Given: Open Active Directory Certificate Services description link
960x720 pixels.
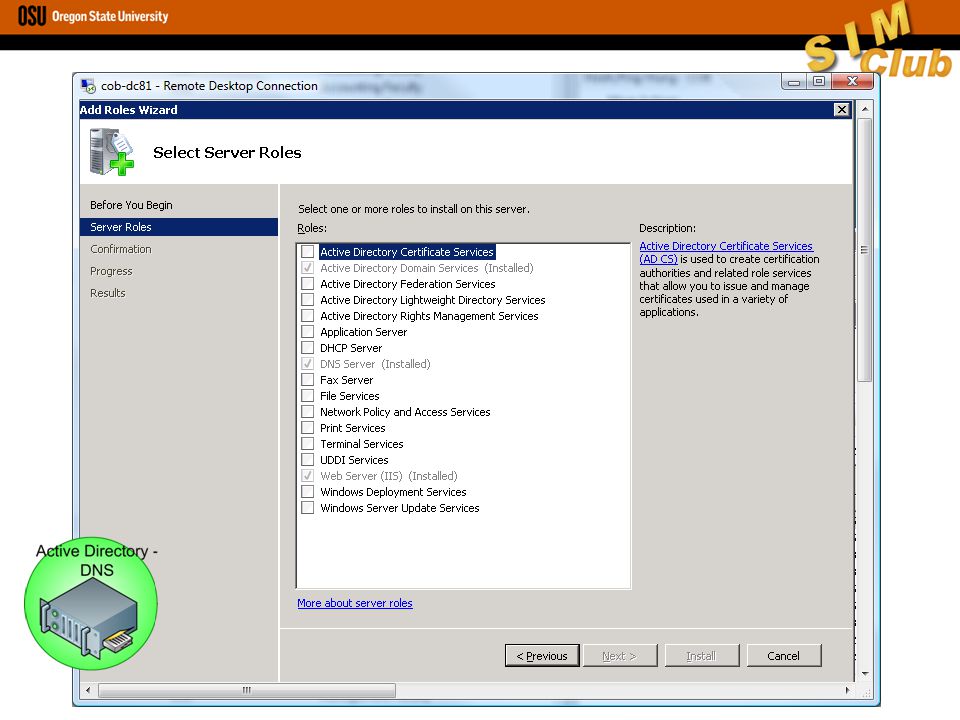Looking at the screenshot, I should pos(726,252).
